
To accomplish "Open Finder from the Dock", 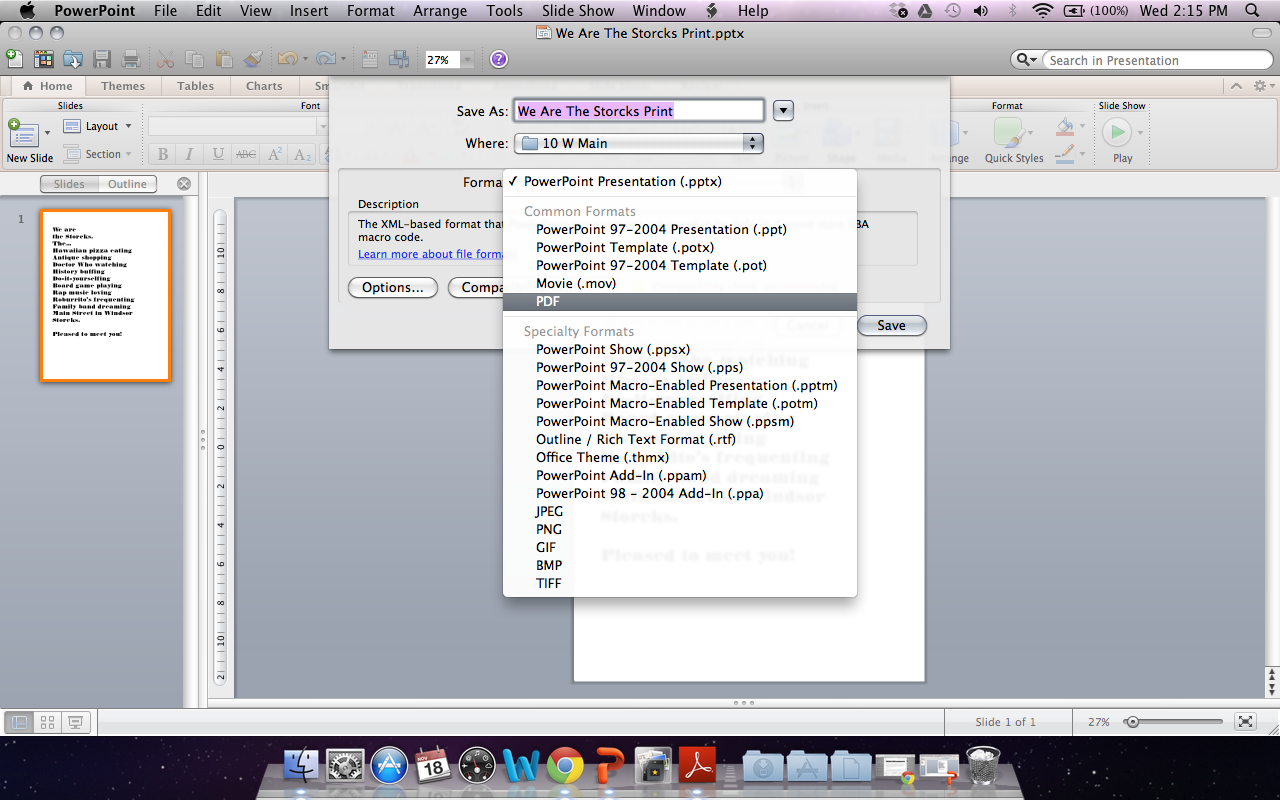I will [301, 766].
